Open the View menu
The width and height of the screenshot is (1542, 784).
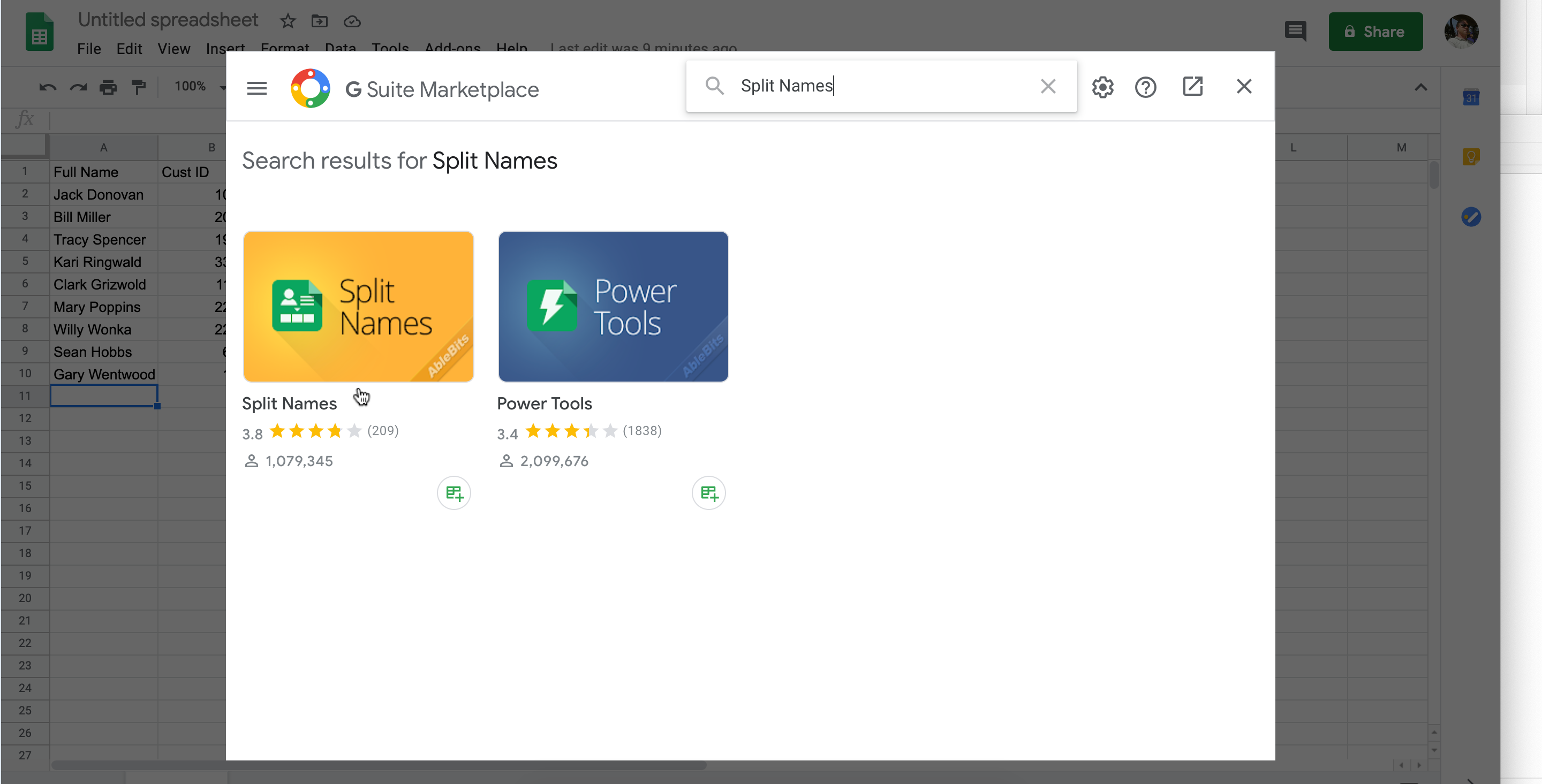tap(173, 49)
